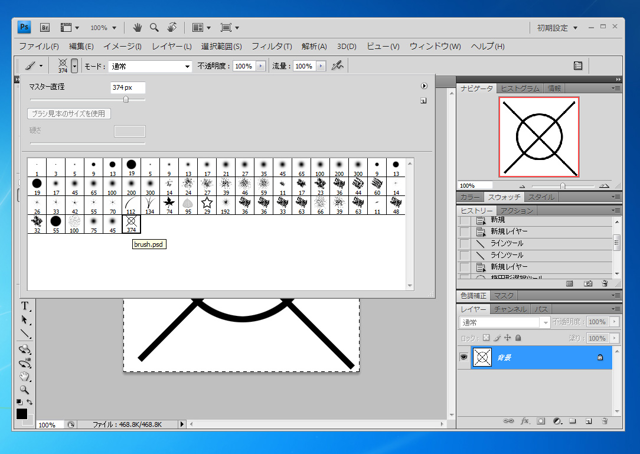The width and height of the screenshot is (640, 454).
Task: Select the Path Selection arrow tool
Action: click(x=24, y=320)
